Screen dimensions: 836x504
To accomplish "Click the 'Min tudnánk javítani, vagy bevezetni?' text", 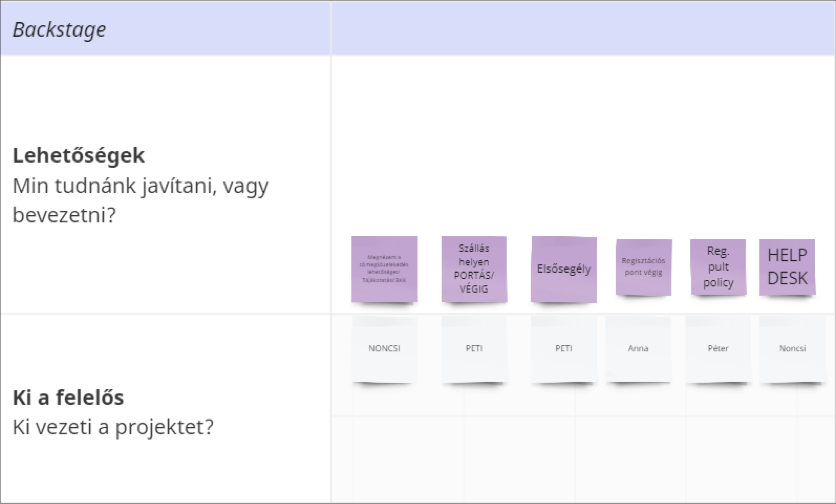I will (140, 200).
